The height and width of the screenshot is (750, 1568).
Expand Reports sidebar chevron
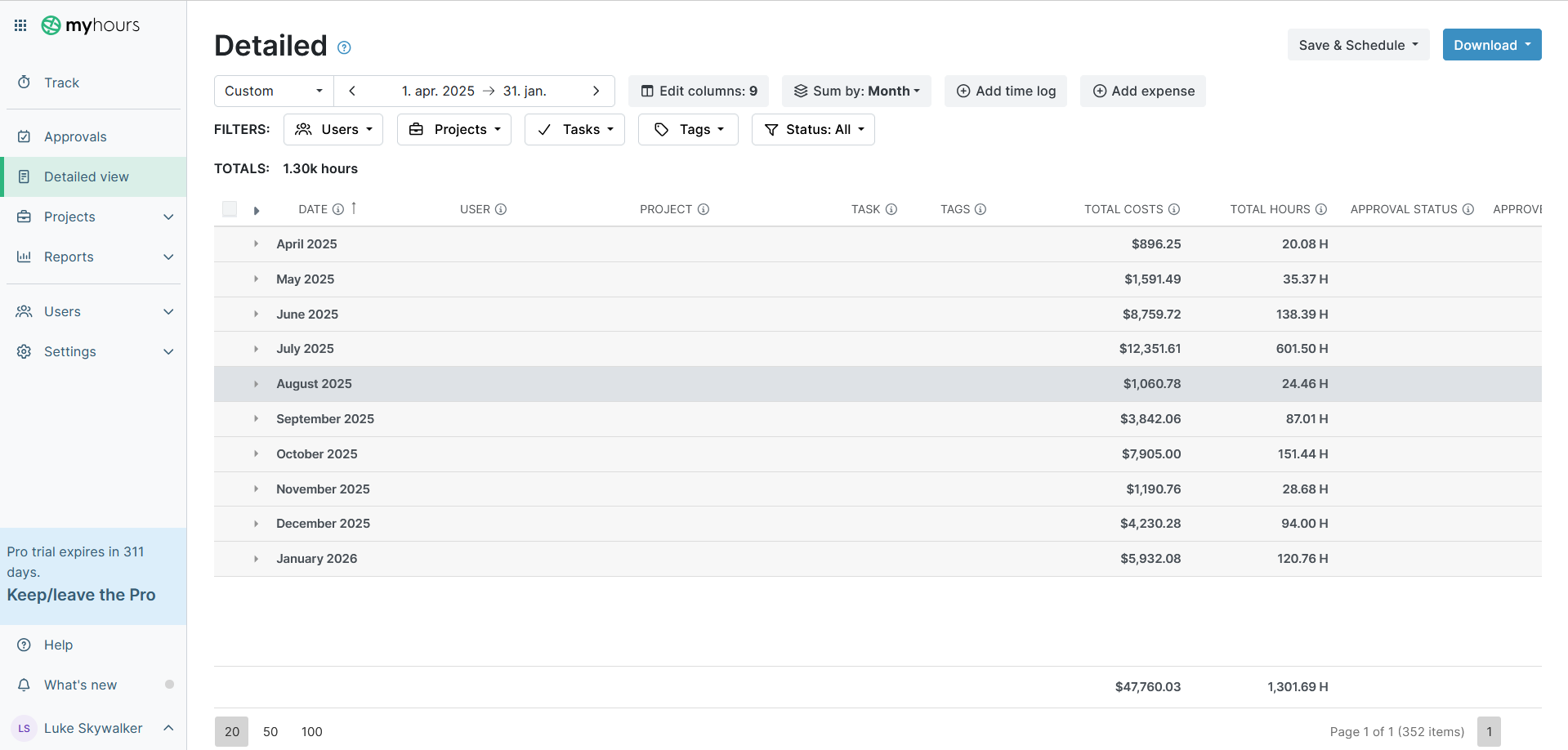(x=168, y=257)
